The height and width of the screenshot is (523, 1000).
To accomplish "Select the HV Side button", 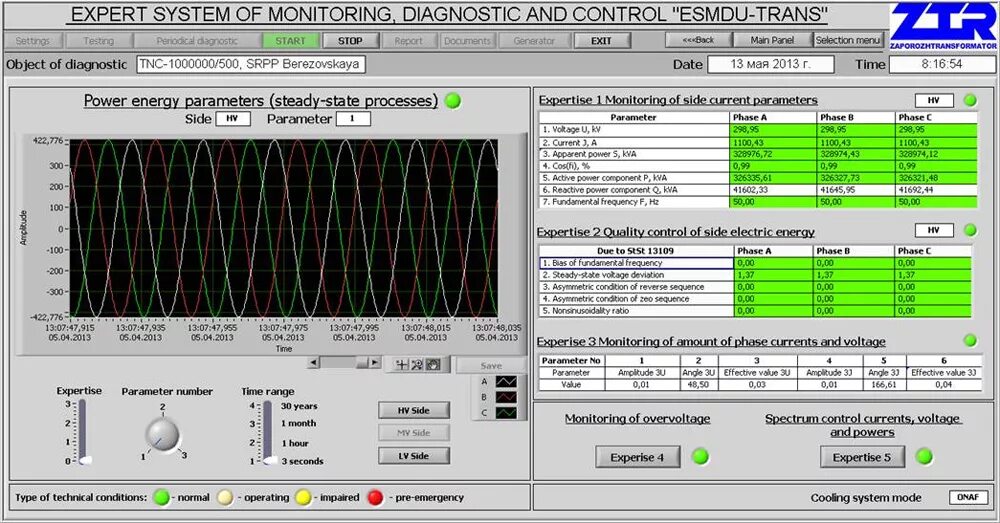I will pyautogui.click(x=414, y=410).
